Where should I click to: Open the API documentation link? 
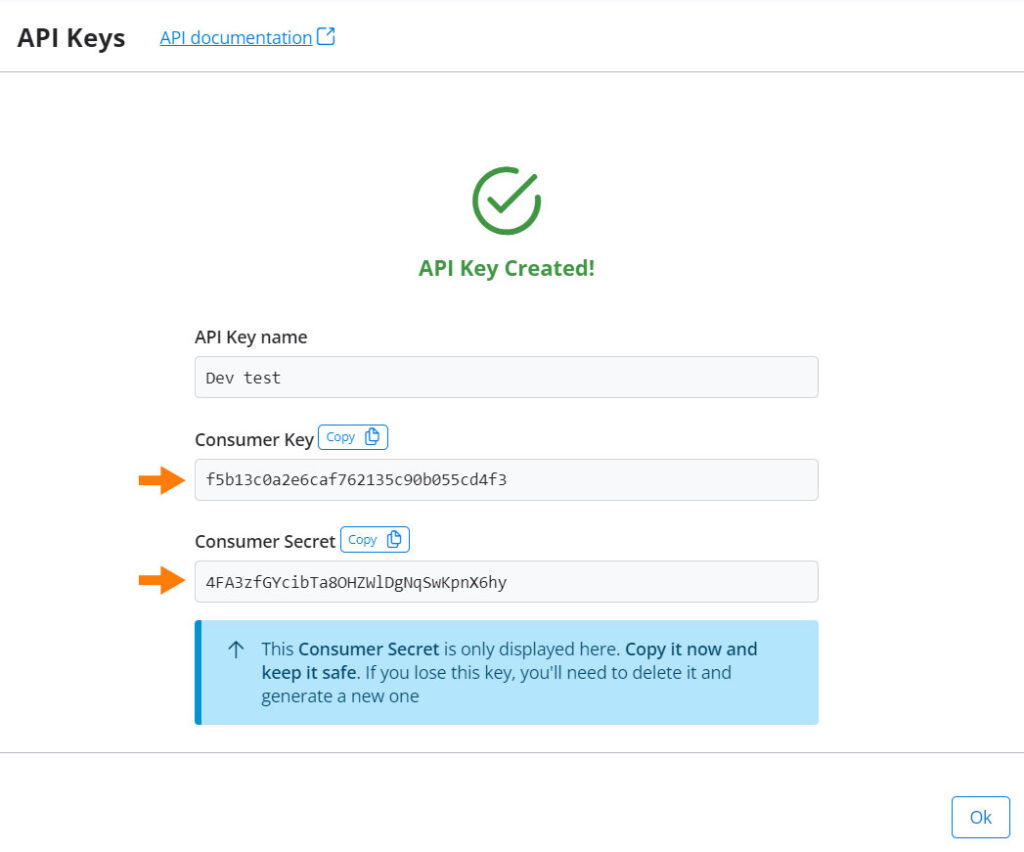tap(238, 37)
